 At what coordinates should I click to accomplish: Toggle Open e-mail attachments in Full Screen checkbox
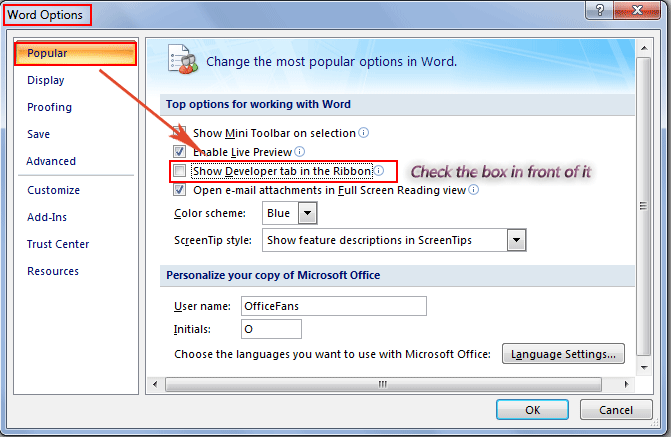point(179,189)
